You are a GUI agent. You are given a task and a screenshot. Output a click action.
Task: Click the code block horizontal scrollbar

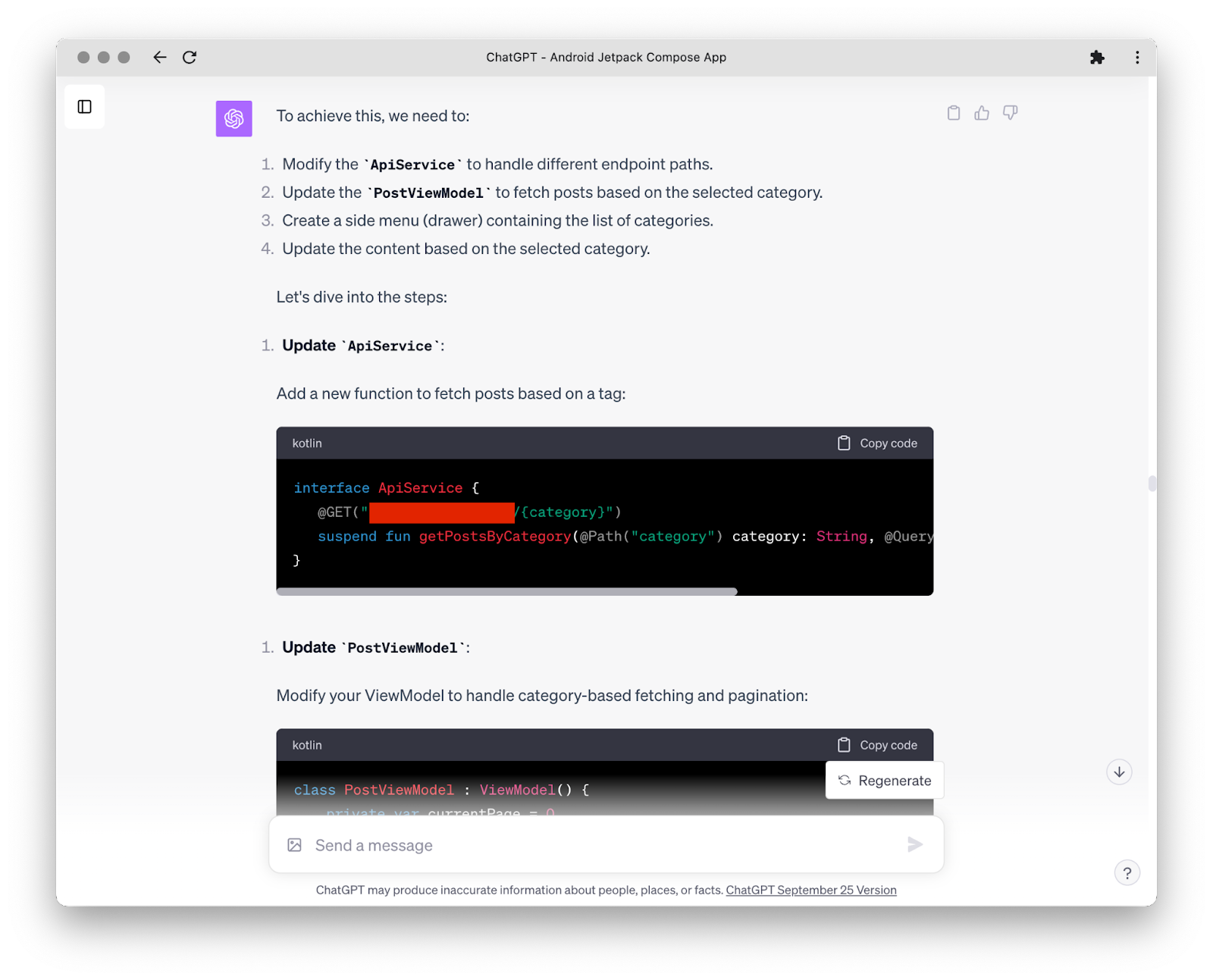click(x=506, y=591)
